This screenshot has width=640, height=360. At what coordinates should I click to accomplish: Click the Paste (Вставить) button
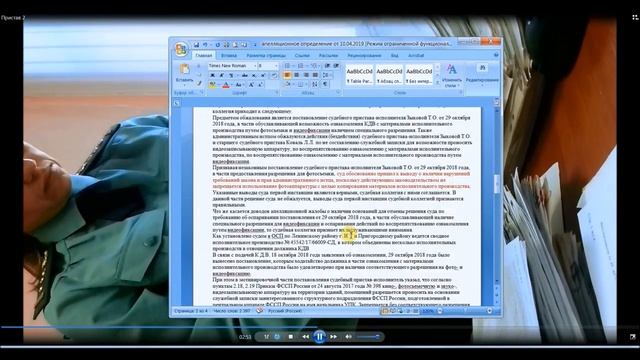(x=184, y=74)
